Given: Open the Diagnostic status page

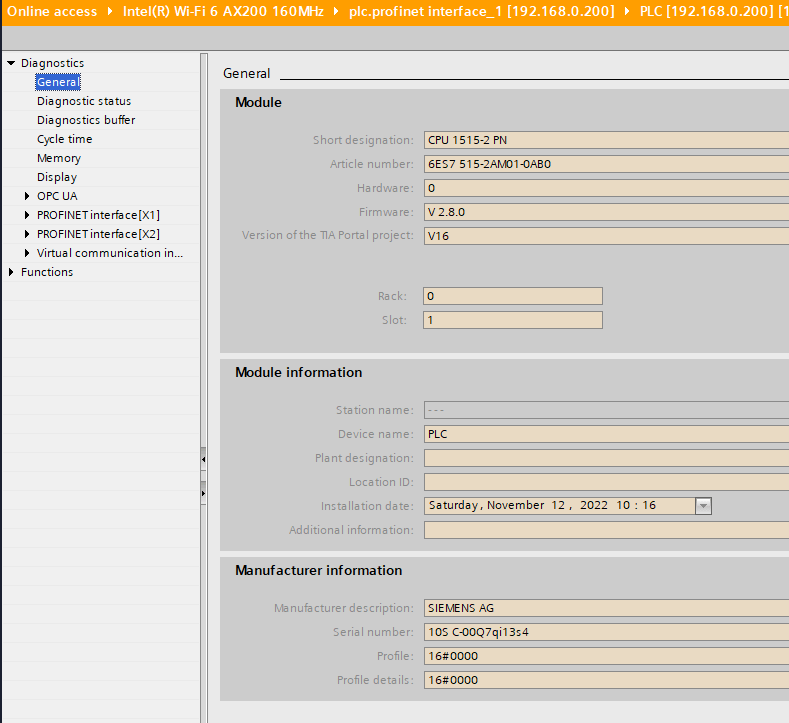Looking at the screenshot, I should (84, 101).
